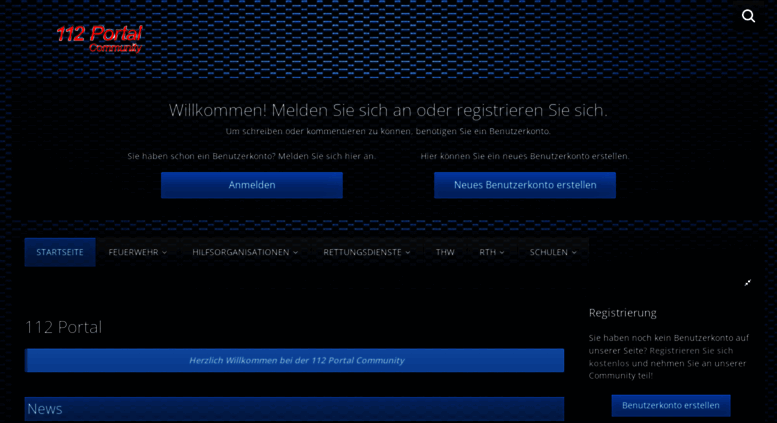Expand the Rettungsdienste dropdown chevron
Viewport: 777px width, 423px height.
pyautogui.click(x=408, y=253)
